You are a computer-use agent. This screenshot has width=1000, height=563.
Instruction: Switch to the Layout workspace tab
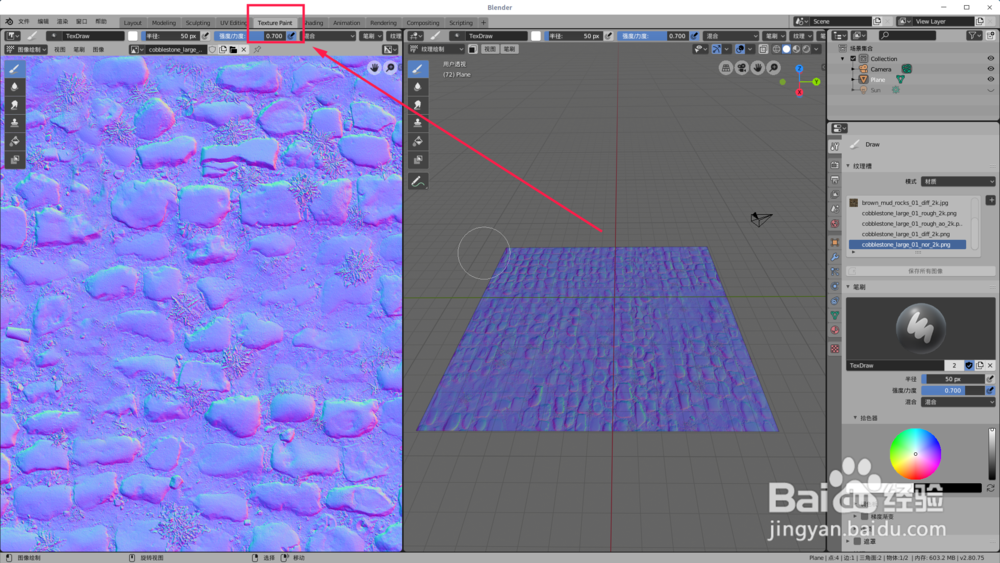click(133, 22)
